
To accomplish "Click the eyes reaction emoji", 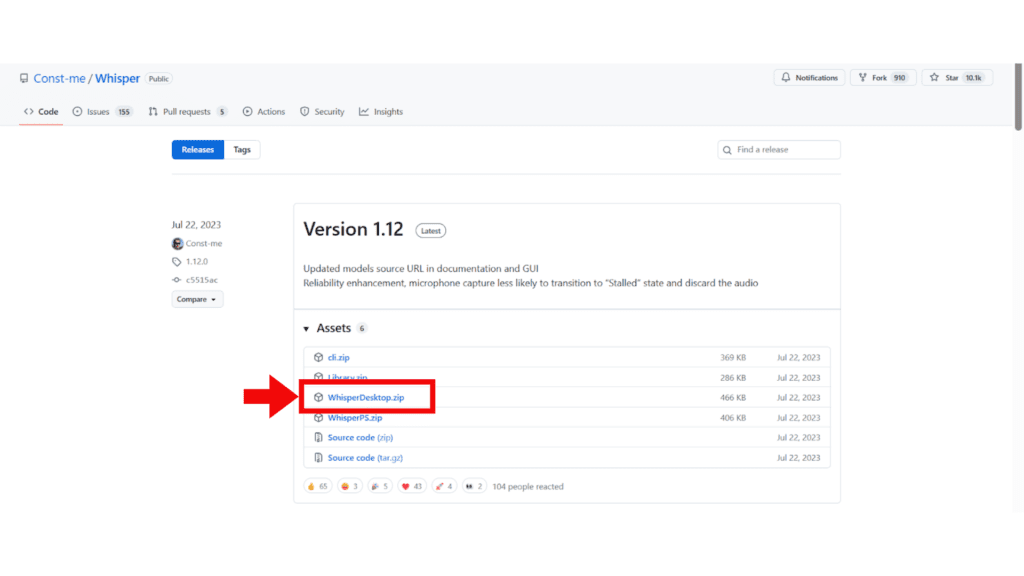I will (468, 486).
